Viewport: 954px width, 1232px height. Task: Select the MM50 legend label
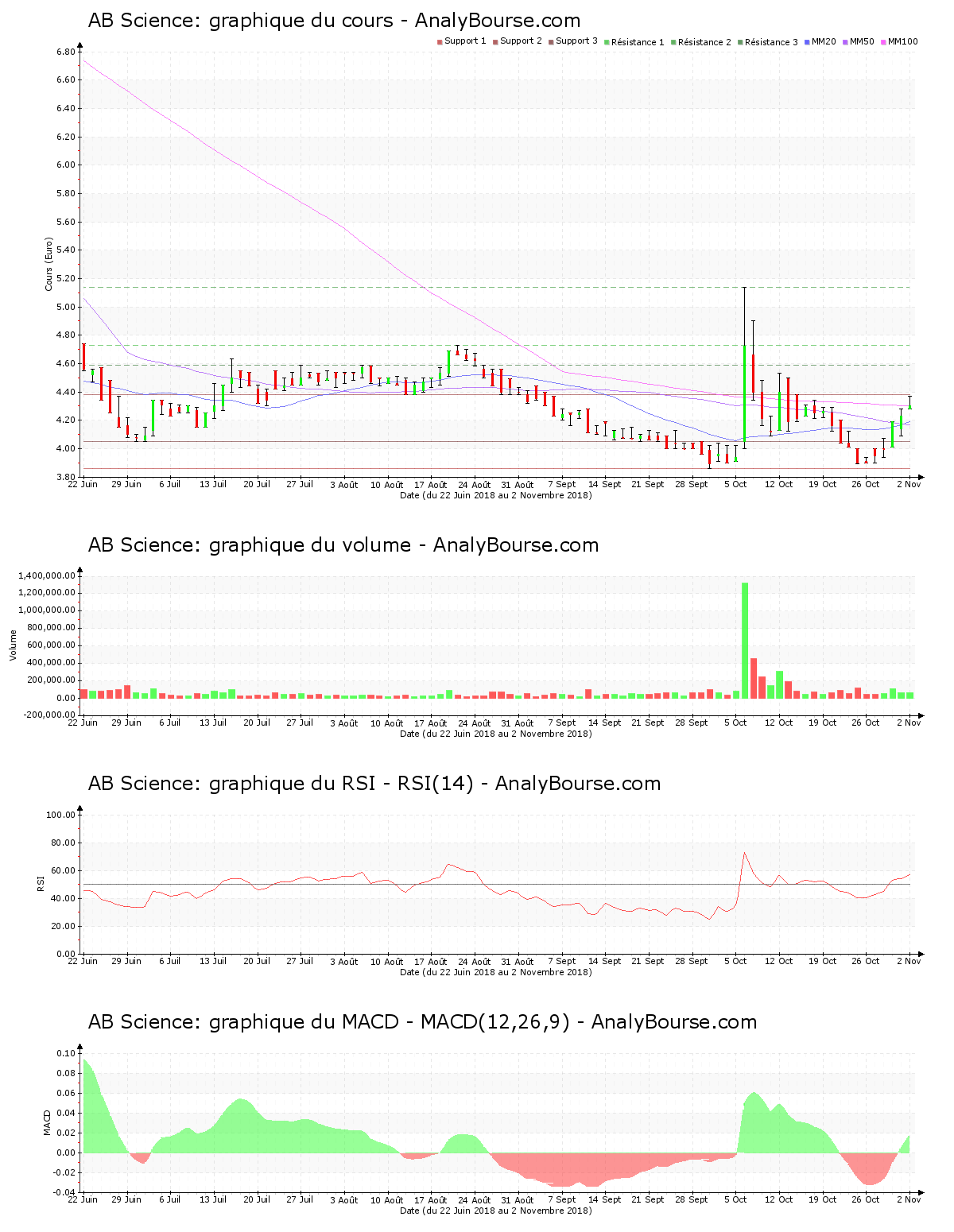pos(862,41)
